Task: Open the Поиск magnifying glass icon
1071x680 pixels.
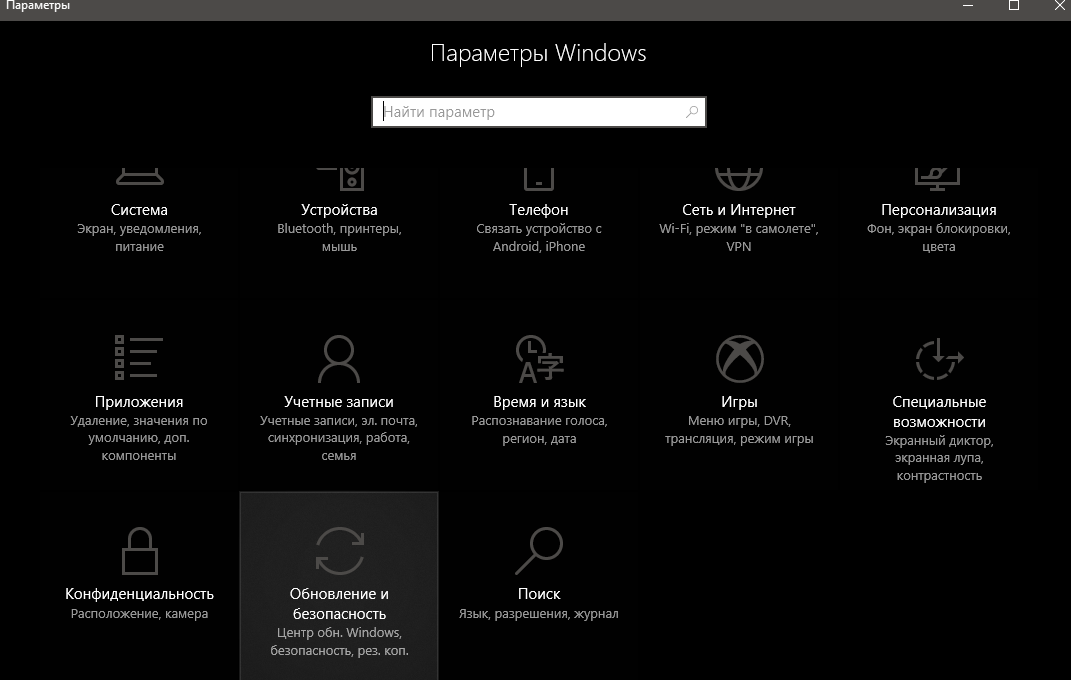Action: (x=539, y=550)
